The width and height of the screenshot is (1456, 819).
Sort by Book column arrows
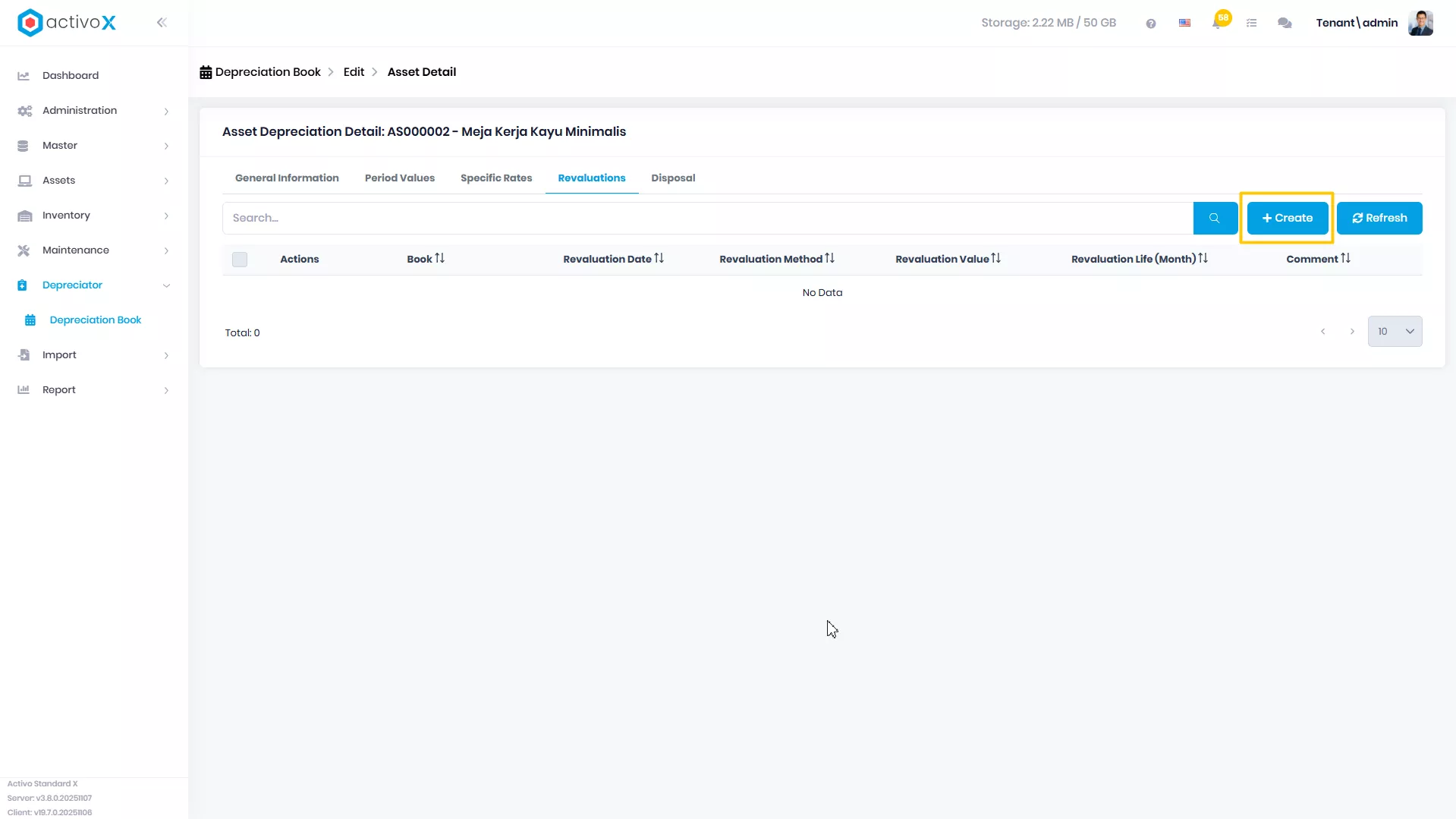(x=440, y=259)
